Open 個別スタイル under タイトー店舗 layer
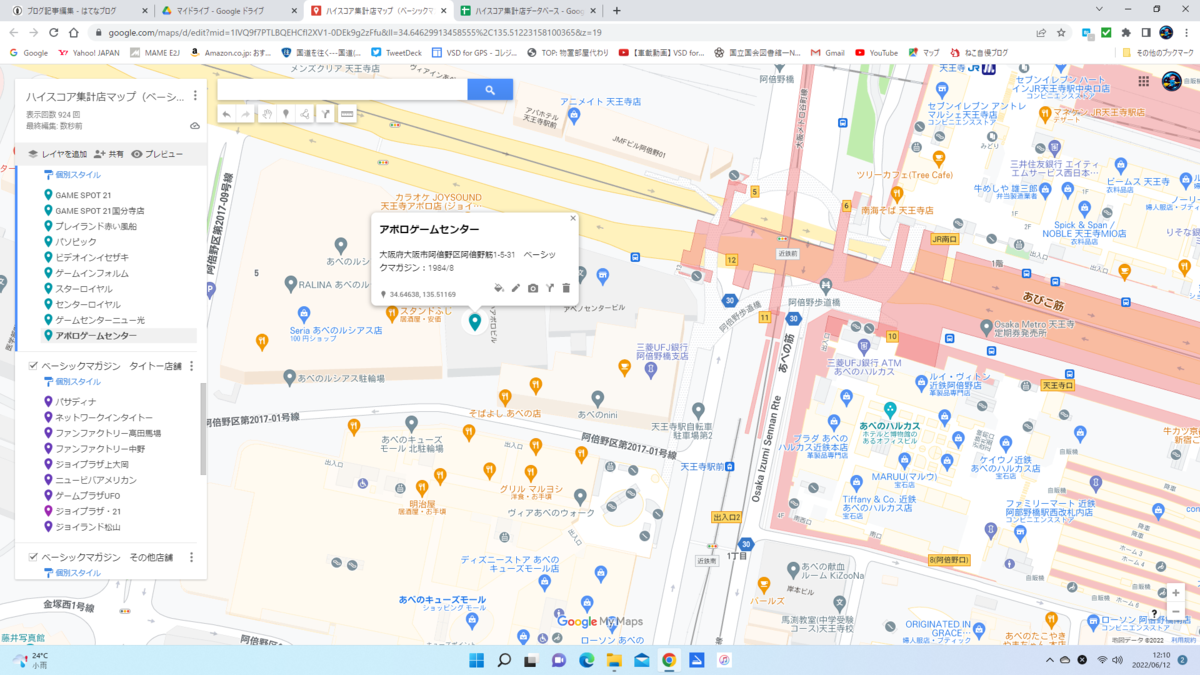 72,382
